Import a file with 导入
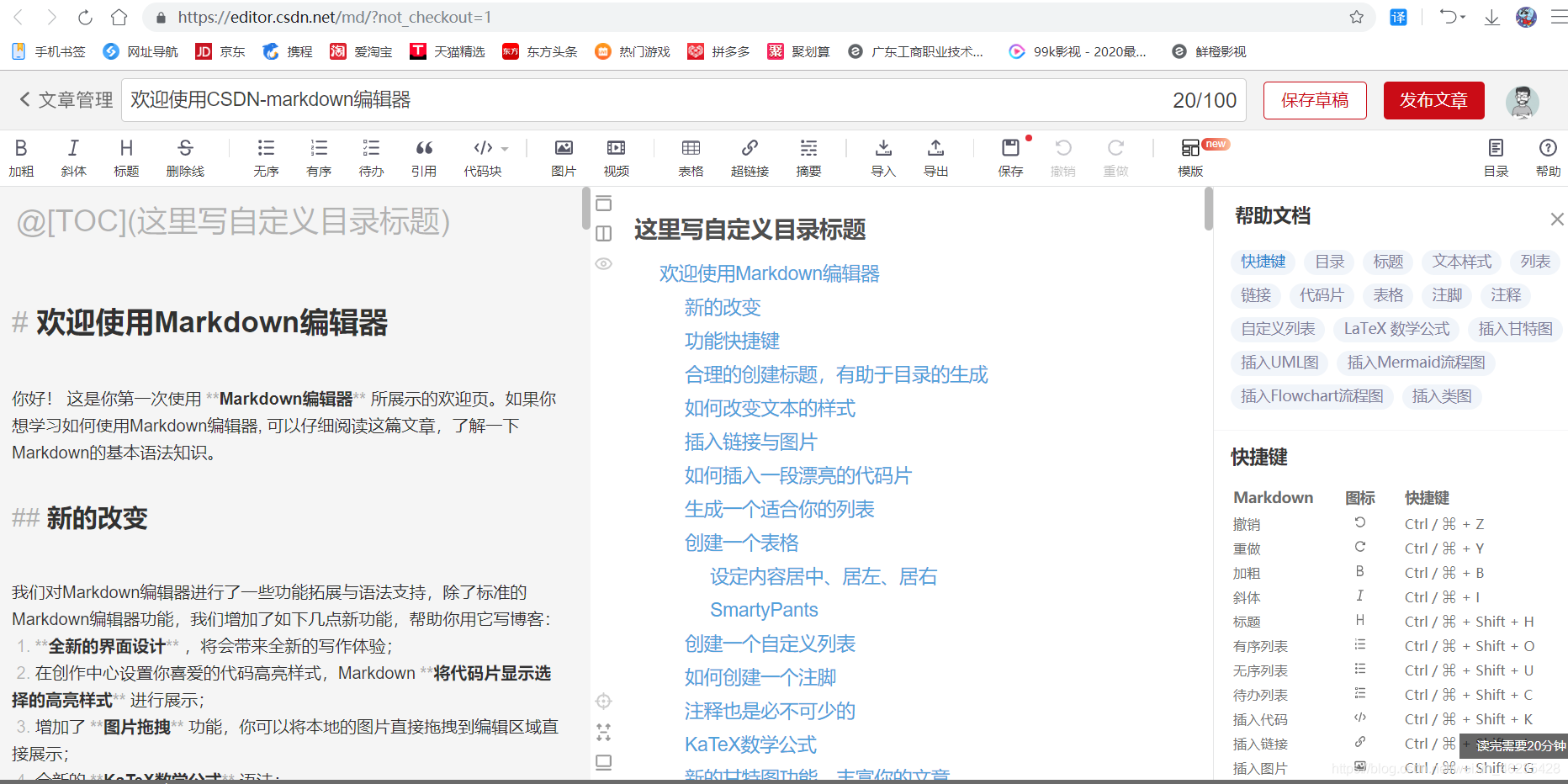Image resolution: width=1568 pixels, height=784 pixels. [x=883, y=157]
